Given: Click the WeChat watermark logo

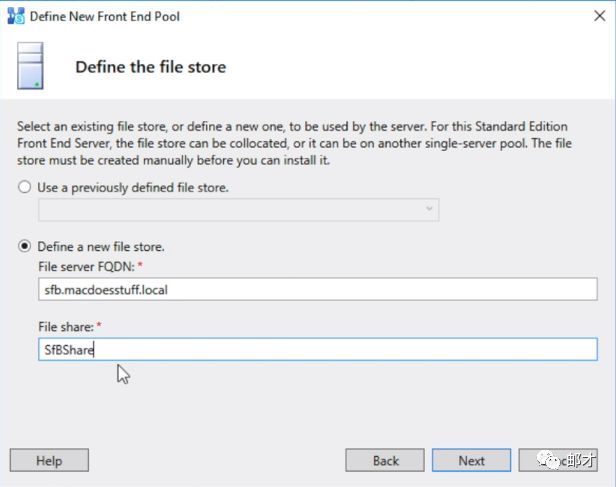Looking at the screenshot, I should point(553,460).
